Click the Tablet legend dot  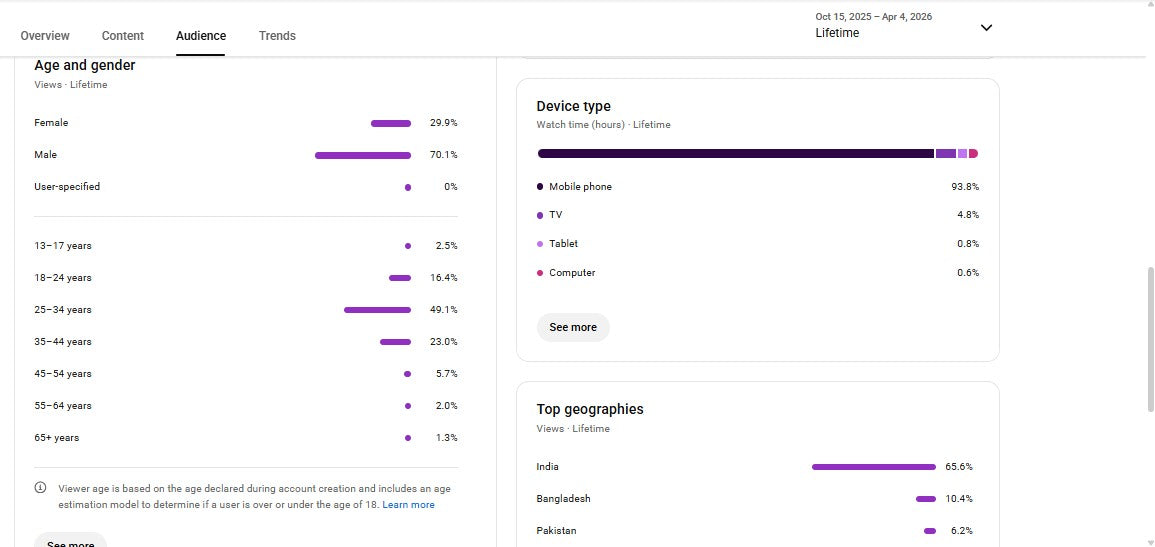point(540,244)
